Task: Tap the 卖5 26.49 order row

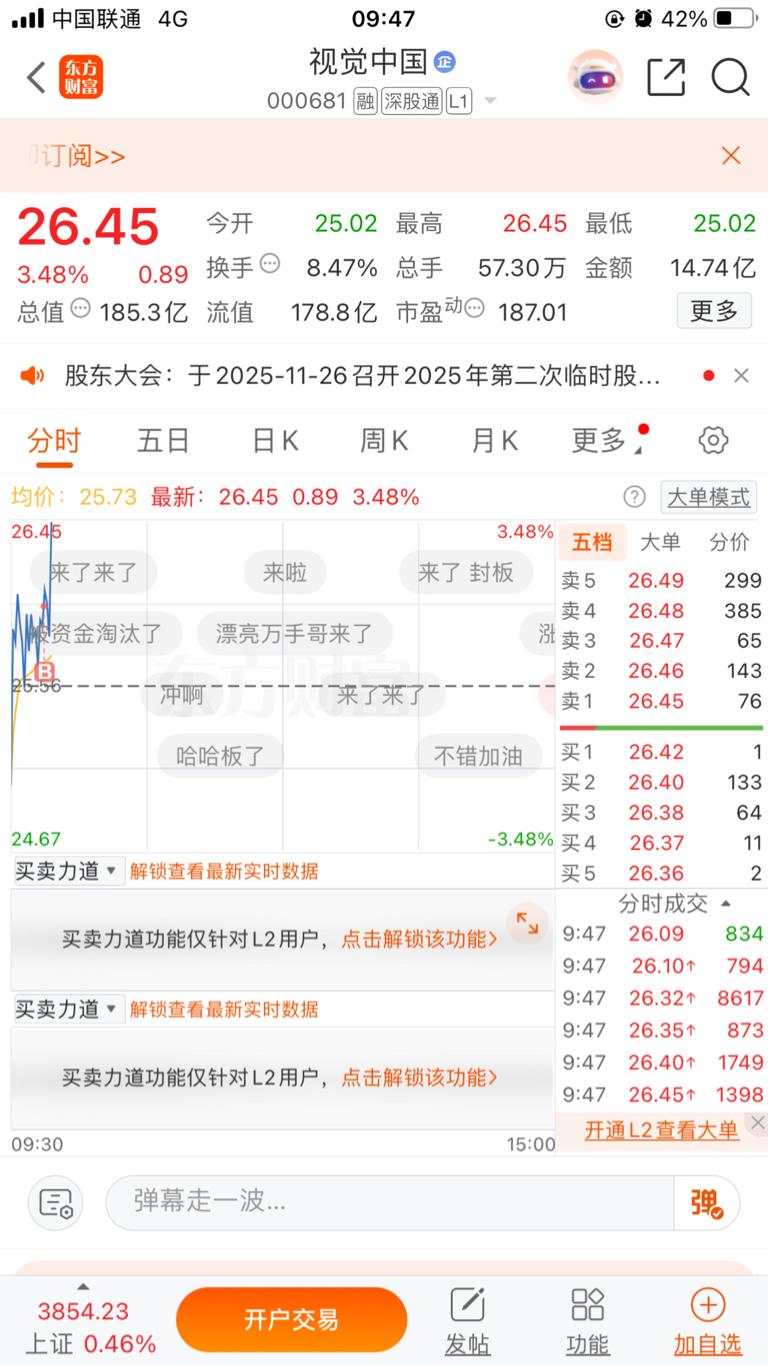Action: point(661,580)
